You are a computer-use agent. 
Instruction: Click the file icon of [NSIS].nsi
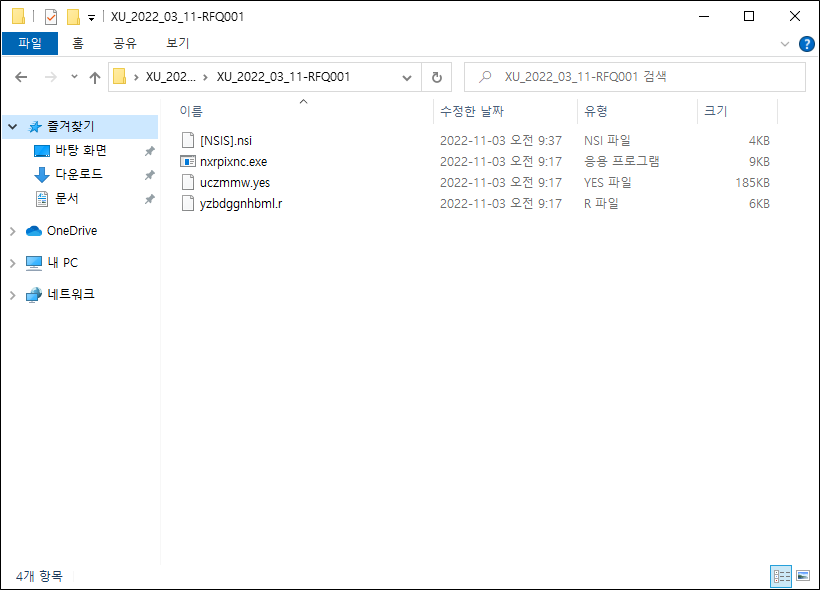188,141
